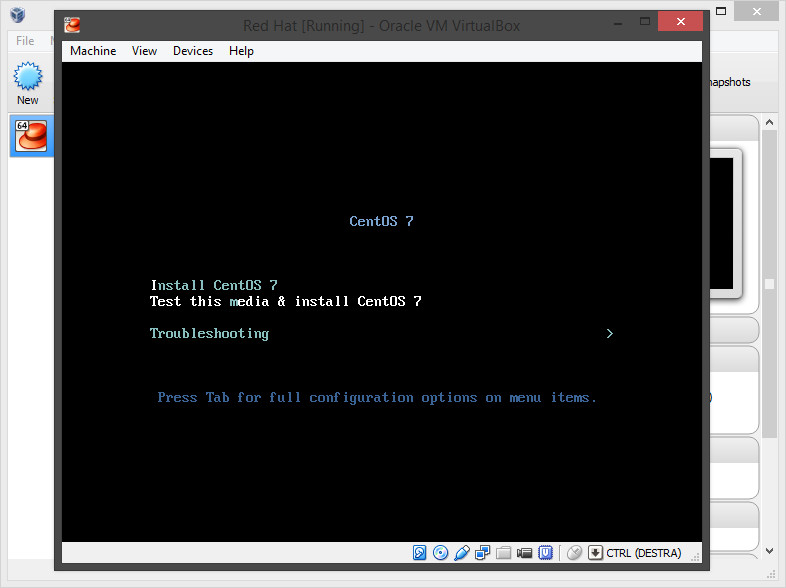This screenshot has height=588, width=786.
Task: Click the host key arrow icon
Action: coord(595,553)
